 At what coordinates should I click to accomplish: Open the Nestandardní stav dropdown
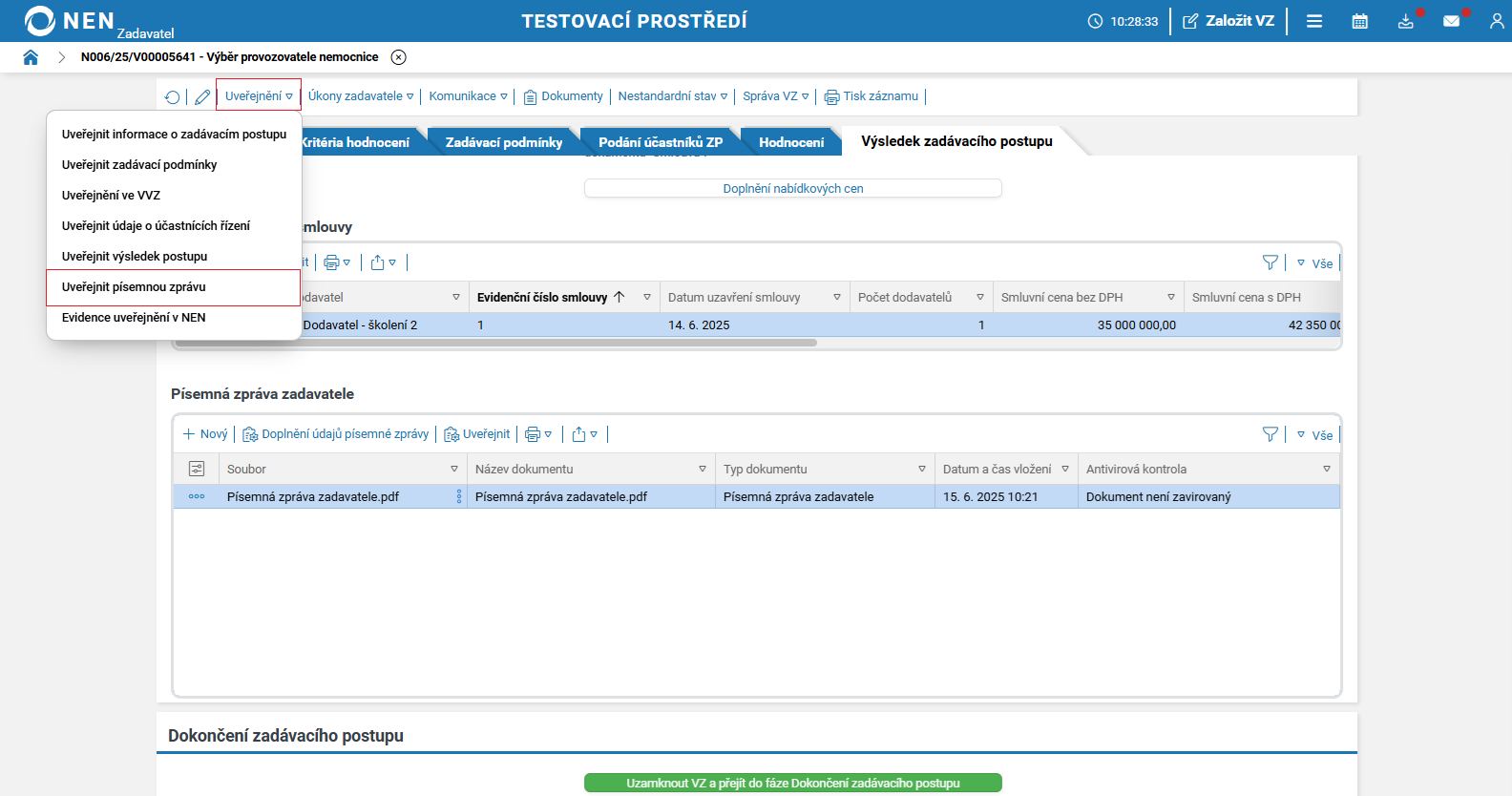pyautogui.click(x=672, y=96)
